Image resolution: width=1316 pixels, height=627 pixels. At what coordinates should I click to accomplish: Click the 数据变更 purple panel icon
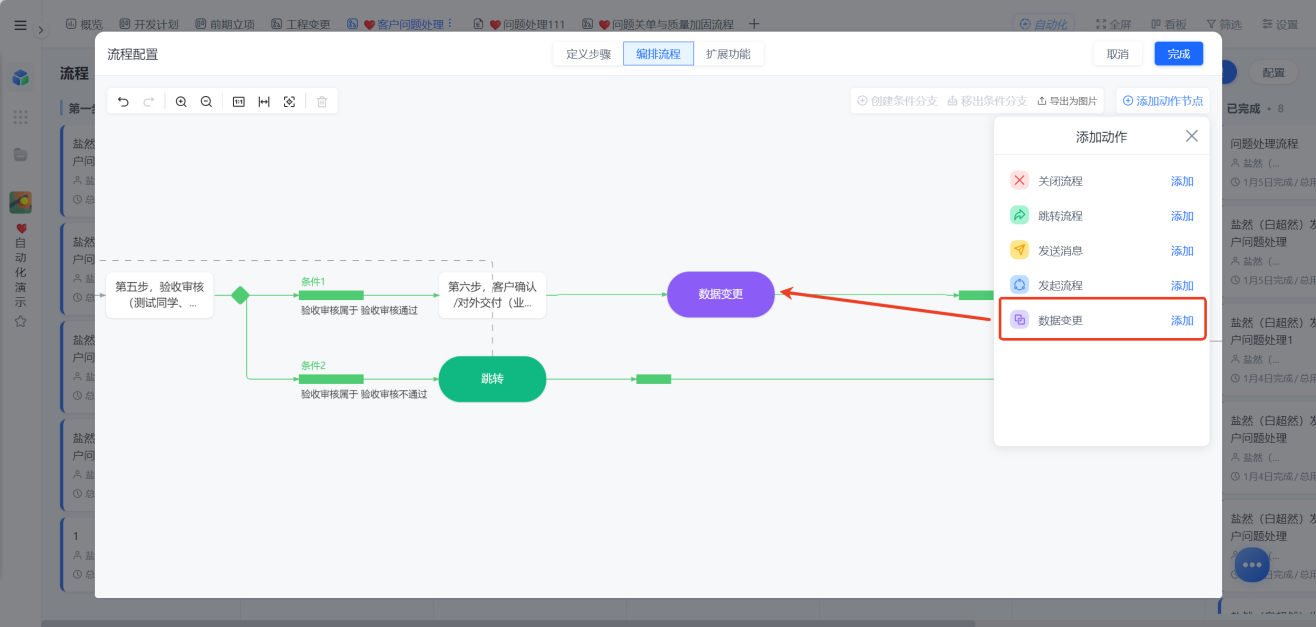[x=1019, y=320]
